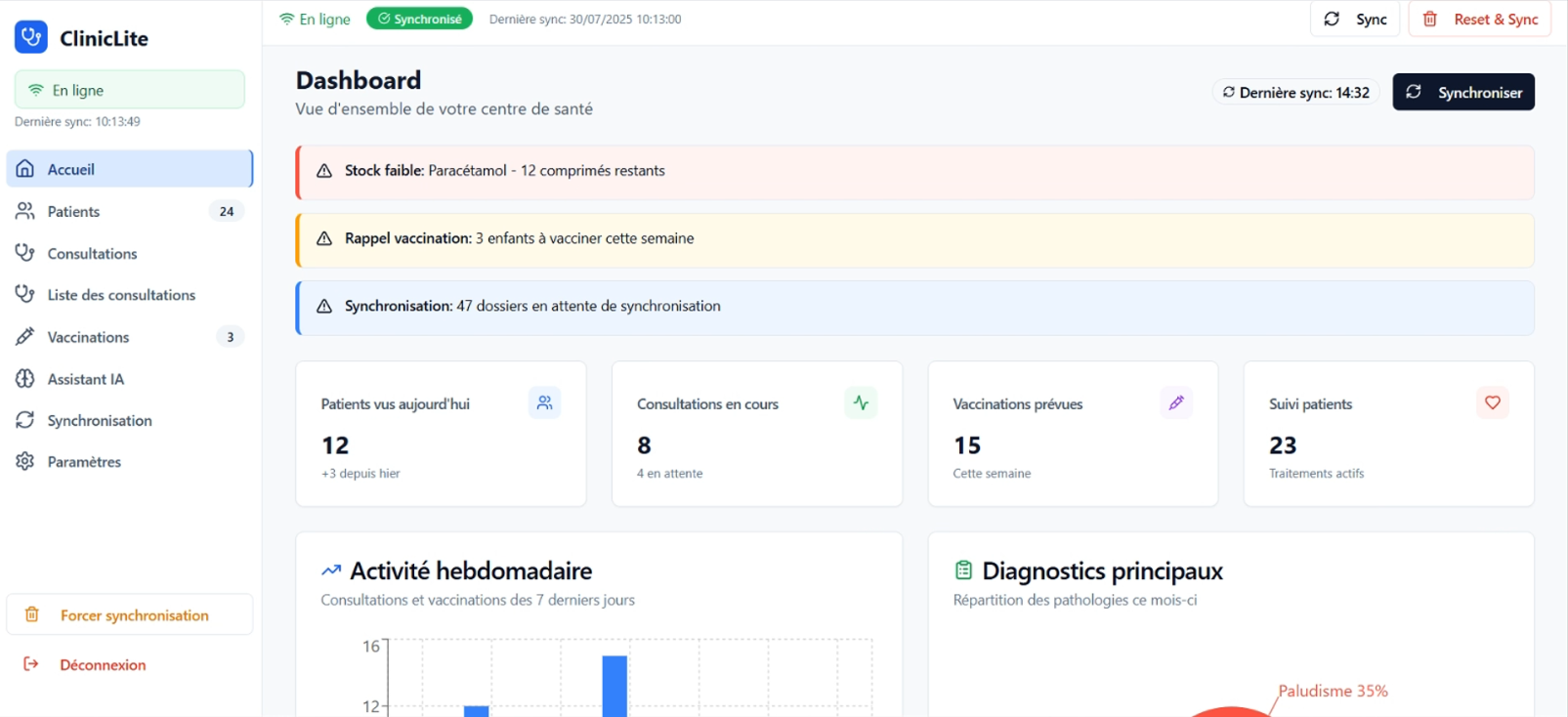
Task: Click the '4 en attente' text
Action: pos(670,473)
